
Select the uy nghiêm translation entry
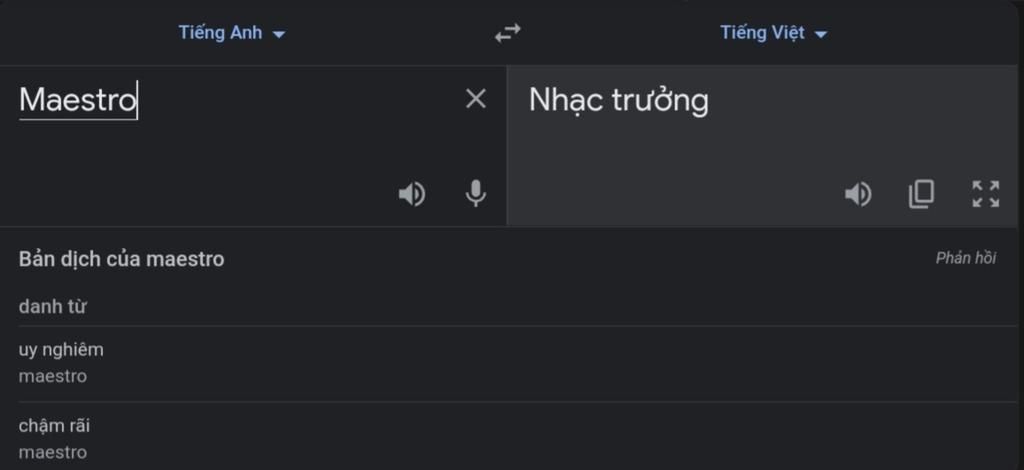point(61,350)
